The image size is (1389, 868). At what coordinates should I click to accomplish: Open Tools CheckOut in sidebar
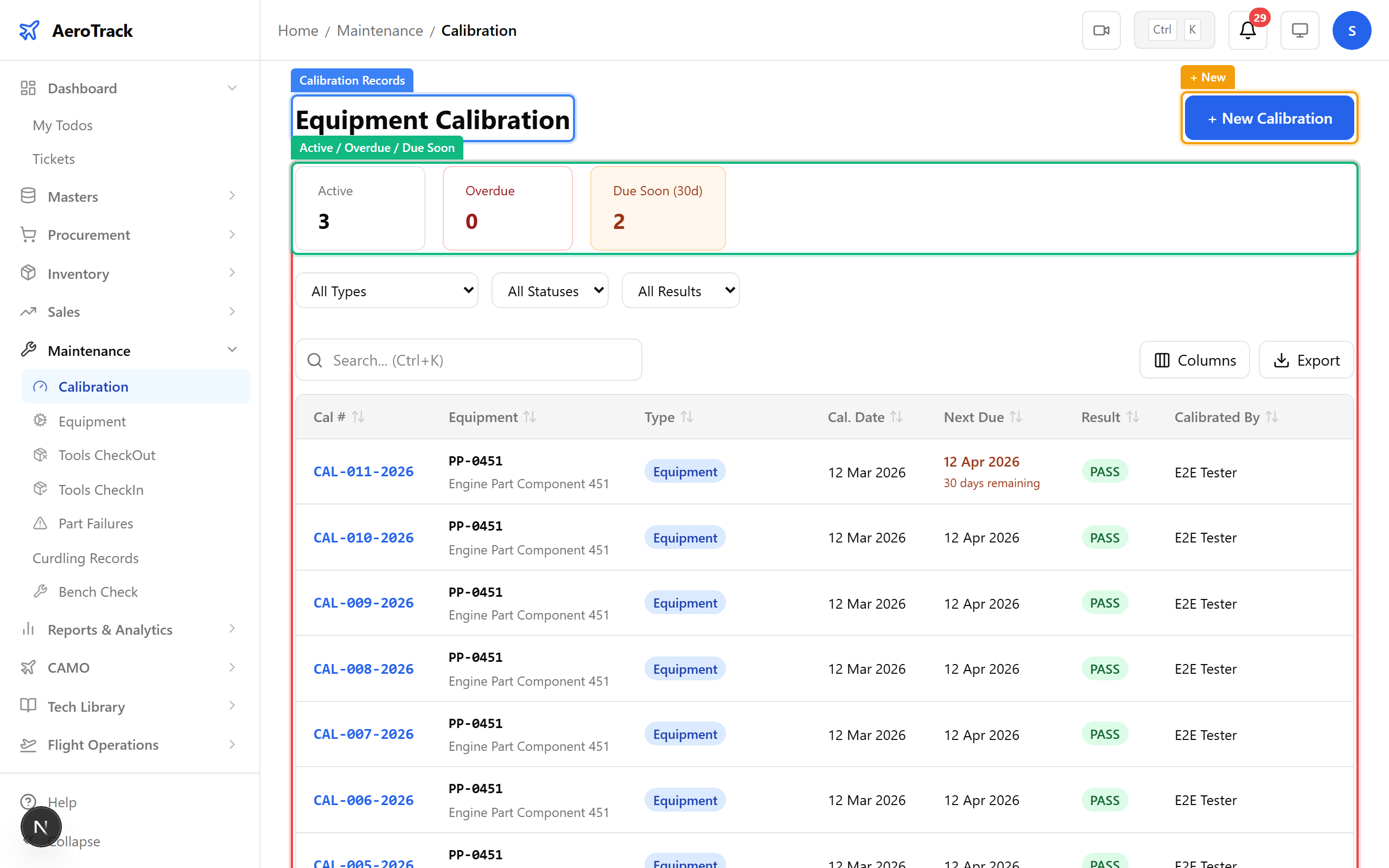pos(107,455)
